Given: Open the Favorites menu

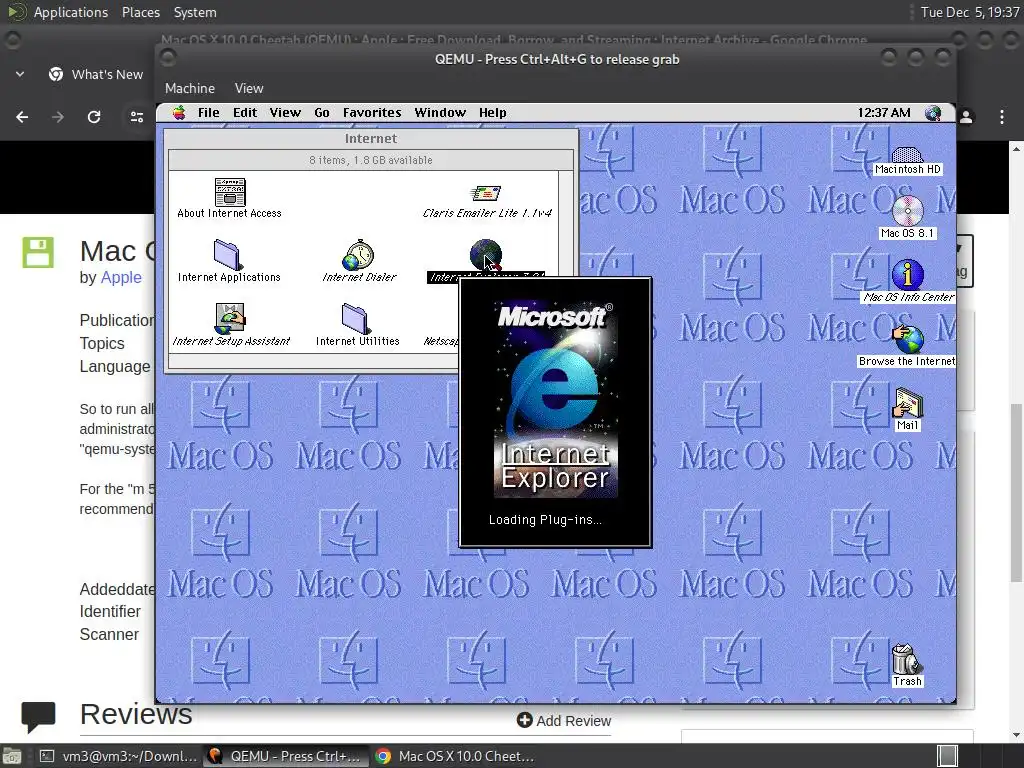Looking at the screenshot, I should 372,112.
